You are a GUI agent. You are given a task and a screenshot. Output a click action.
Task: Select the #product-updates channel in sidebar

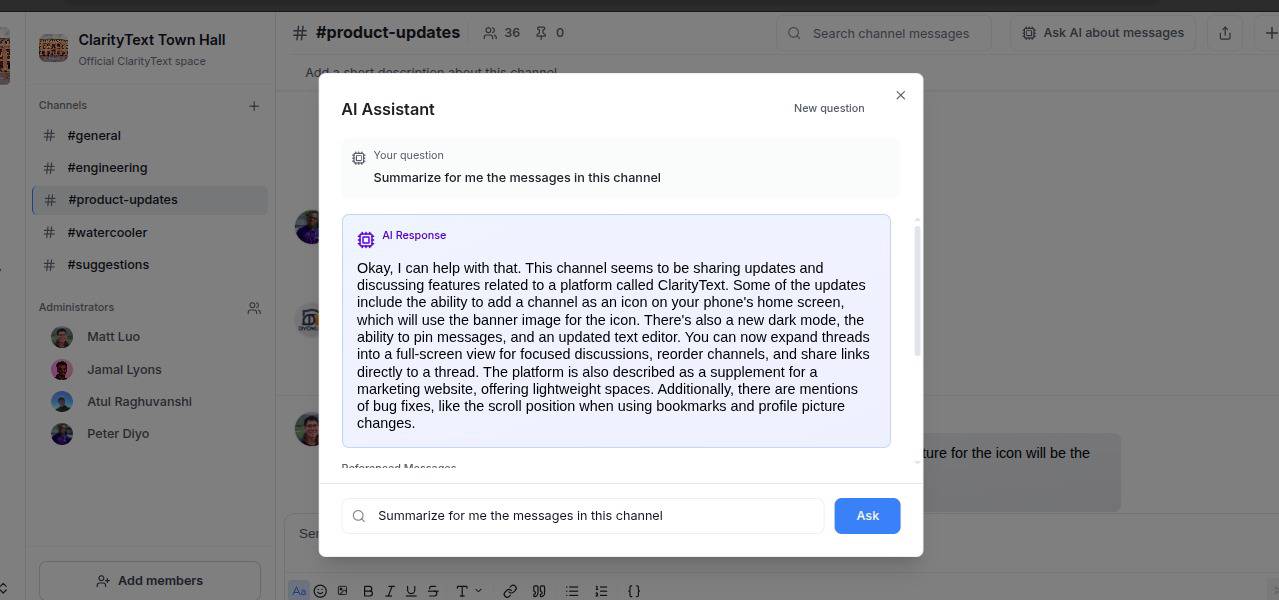click(x=150, y=199)
